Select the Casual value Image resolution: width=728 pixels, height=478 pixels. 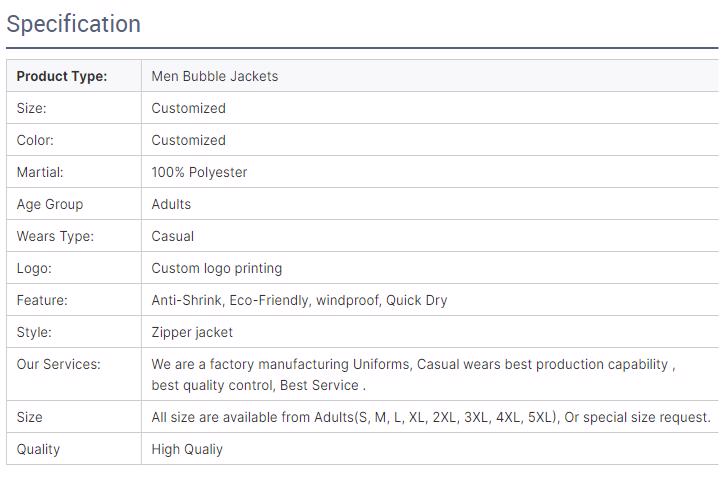pos(173,236)
